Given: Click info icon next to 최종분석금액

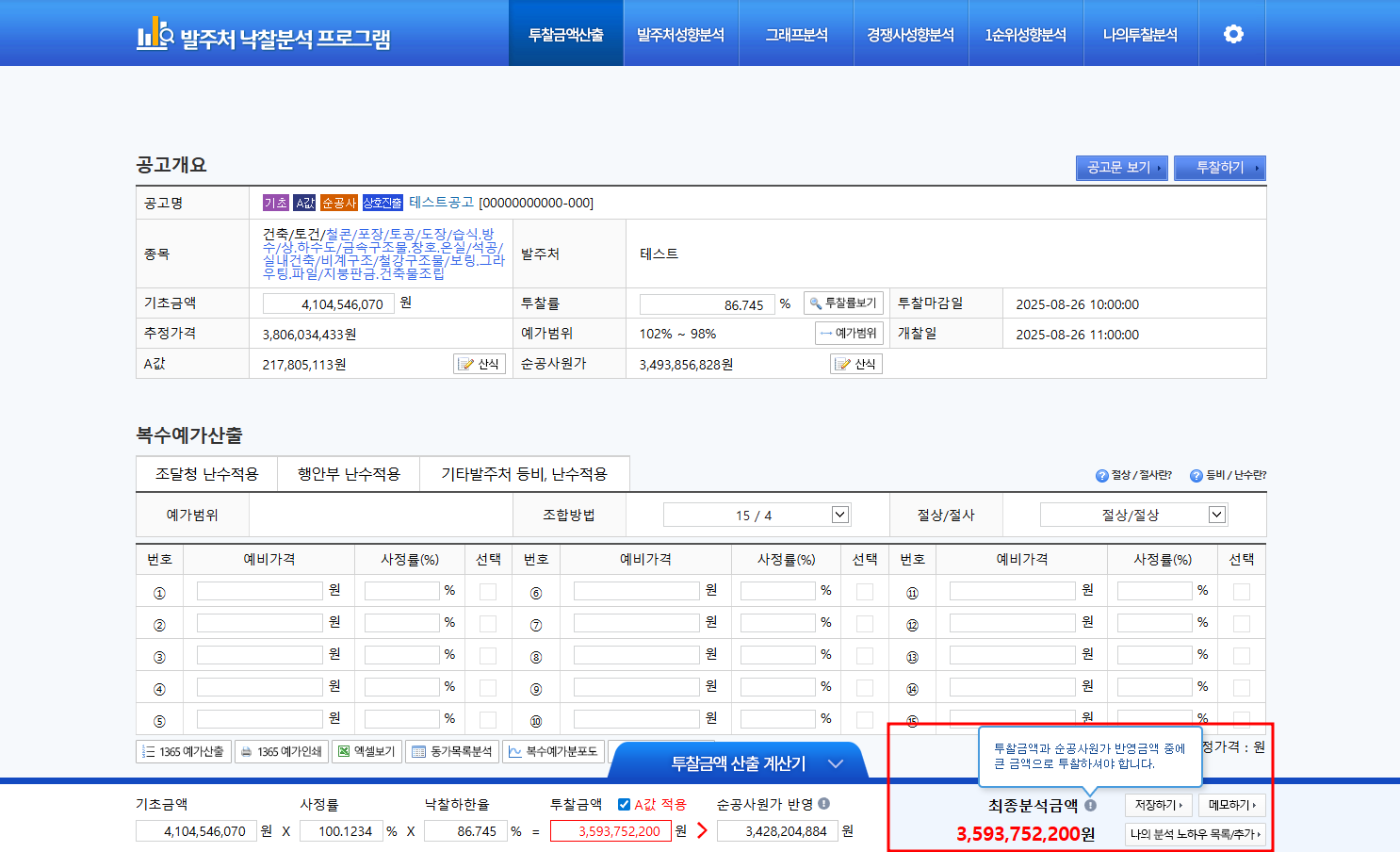Looking at the screenshot, I should pos(1090,806).
